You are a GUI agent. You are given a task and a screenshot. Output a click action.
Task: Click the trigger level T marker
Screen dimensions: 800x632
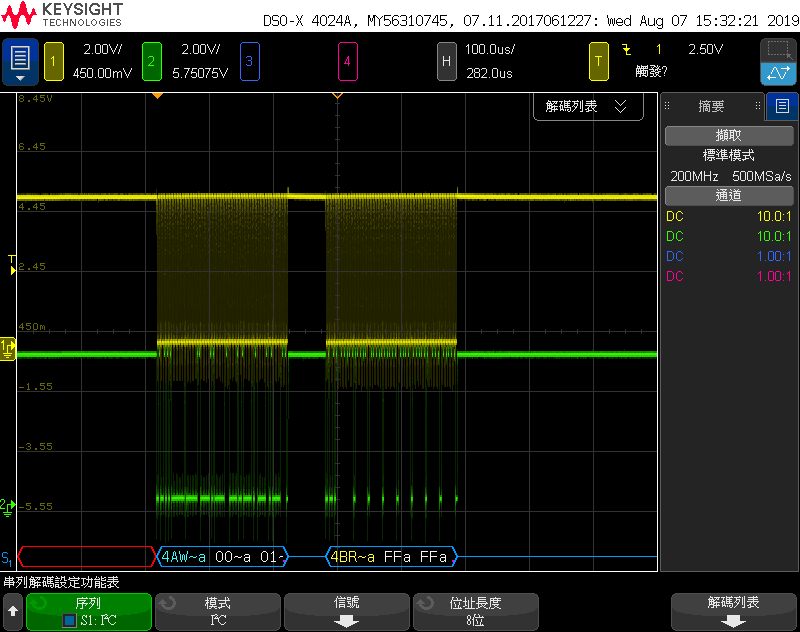pos(12,265)
